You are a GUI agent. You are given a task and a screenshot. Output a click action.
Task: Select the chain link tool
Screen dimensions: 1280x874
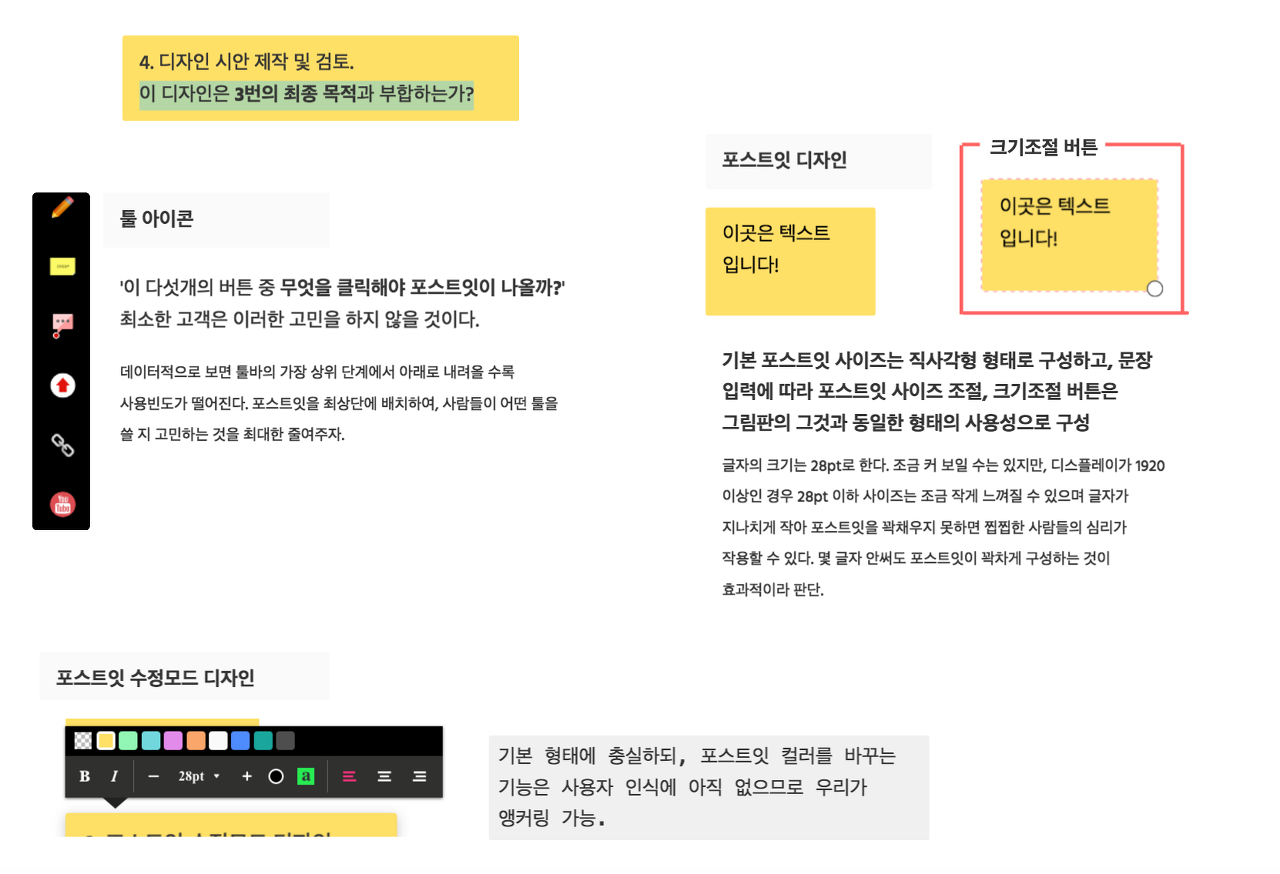62,445
